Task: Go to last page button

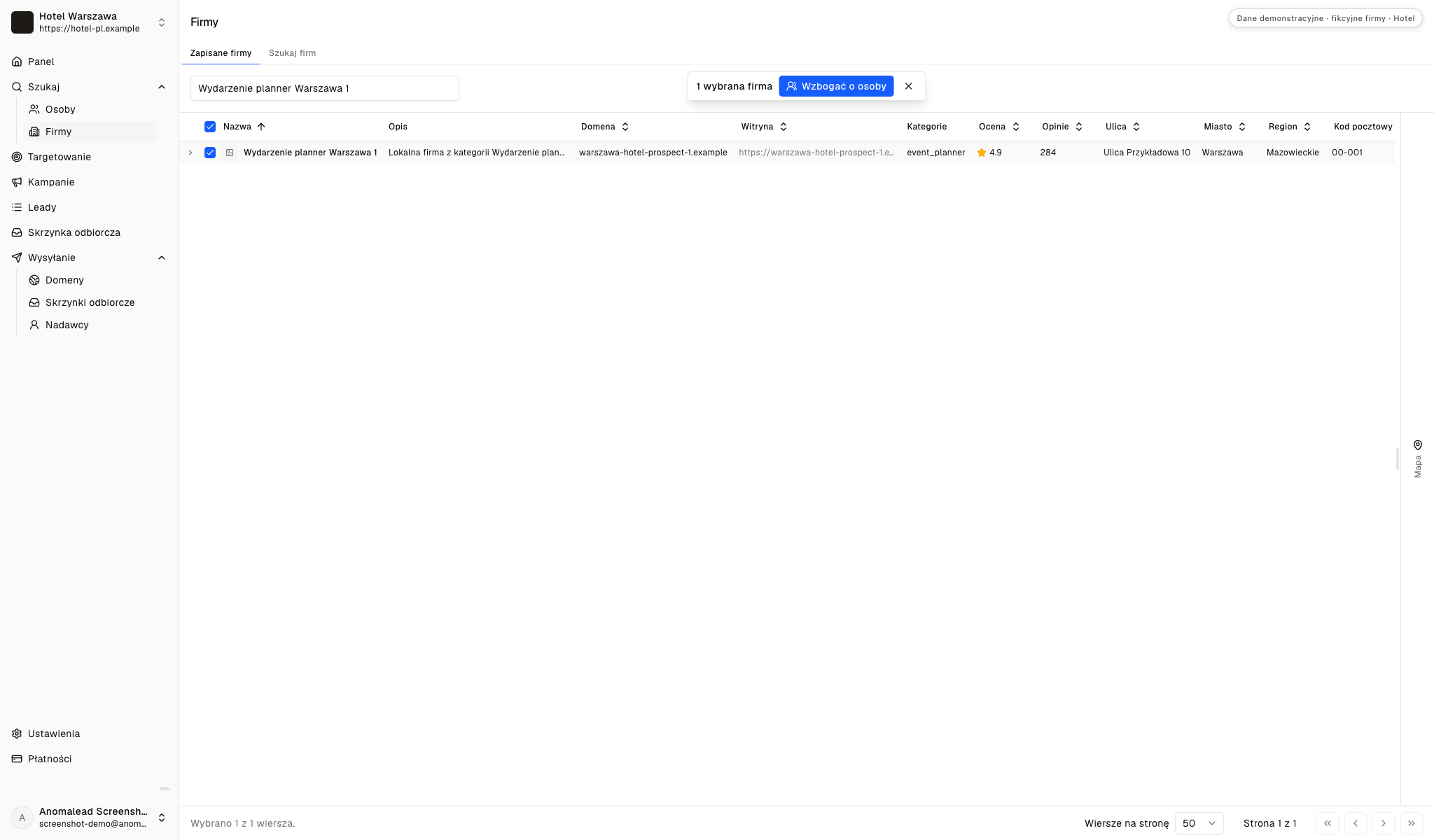Action: (1412, 823)
